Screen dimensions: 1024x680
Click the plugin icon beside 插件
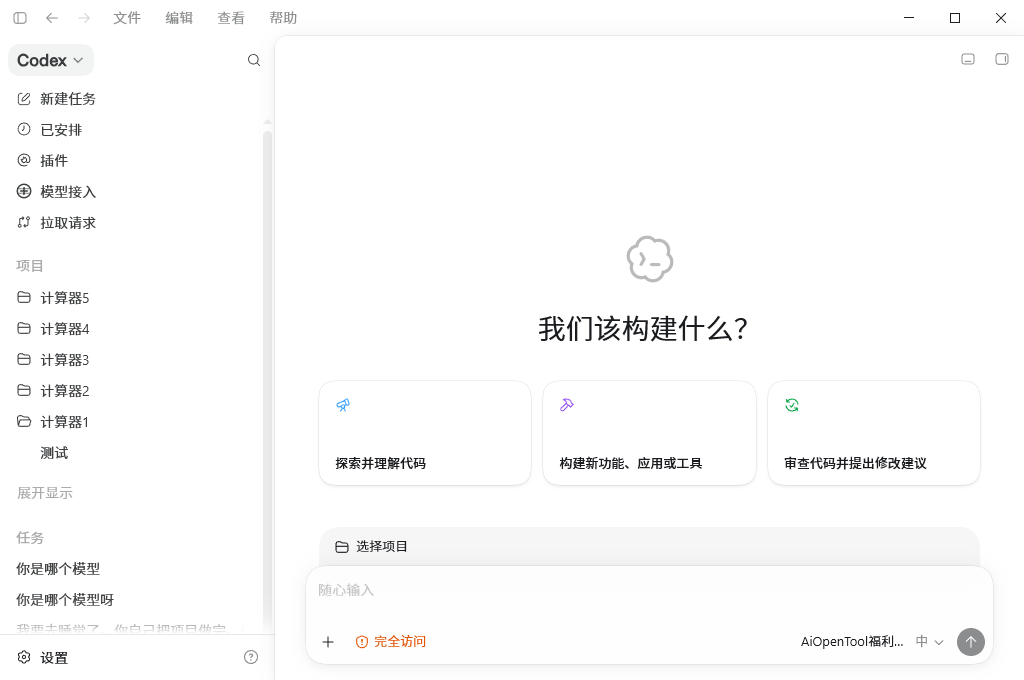coord(24,160)
